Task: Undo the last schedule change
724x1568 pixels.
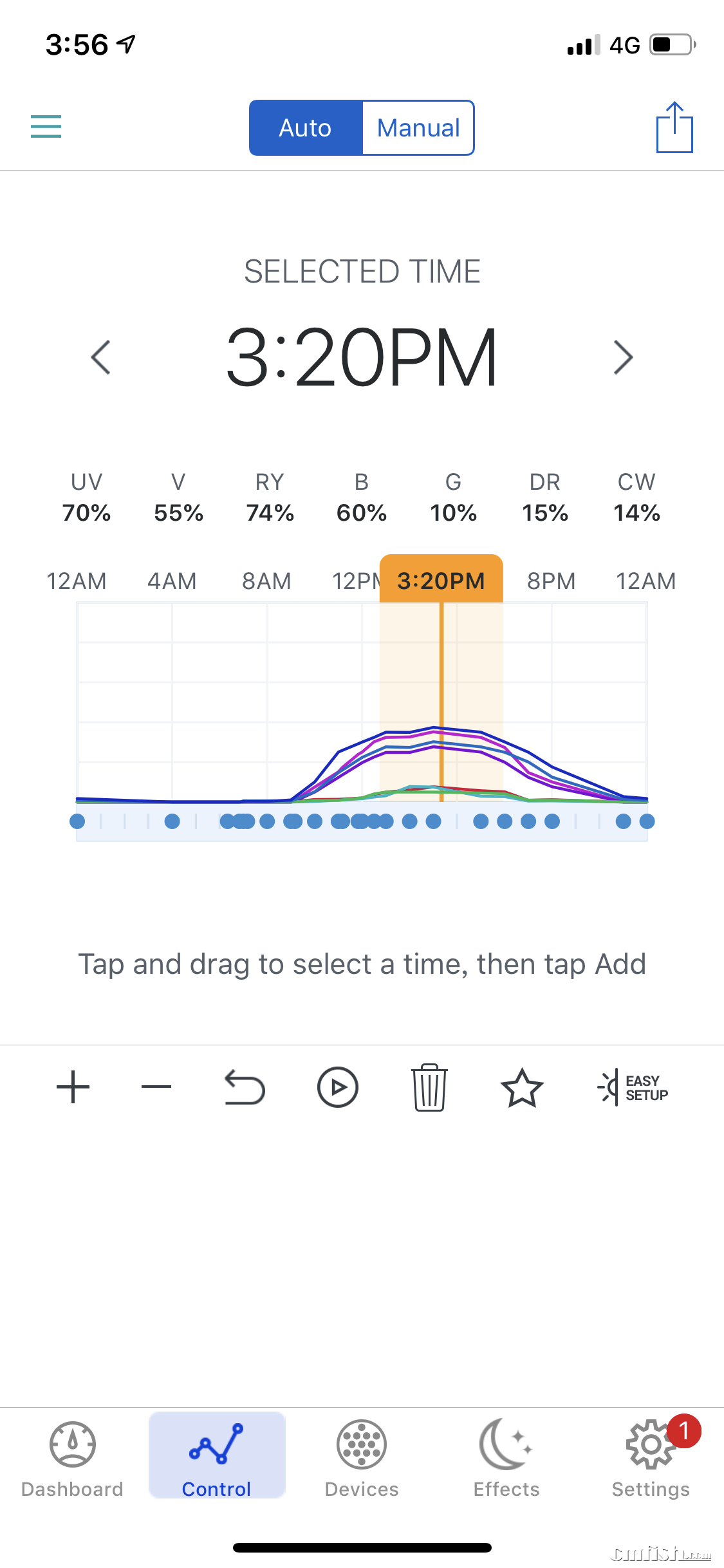Action: 245,1087
